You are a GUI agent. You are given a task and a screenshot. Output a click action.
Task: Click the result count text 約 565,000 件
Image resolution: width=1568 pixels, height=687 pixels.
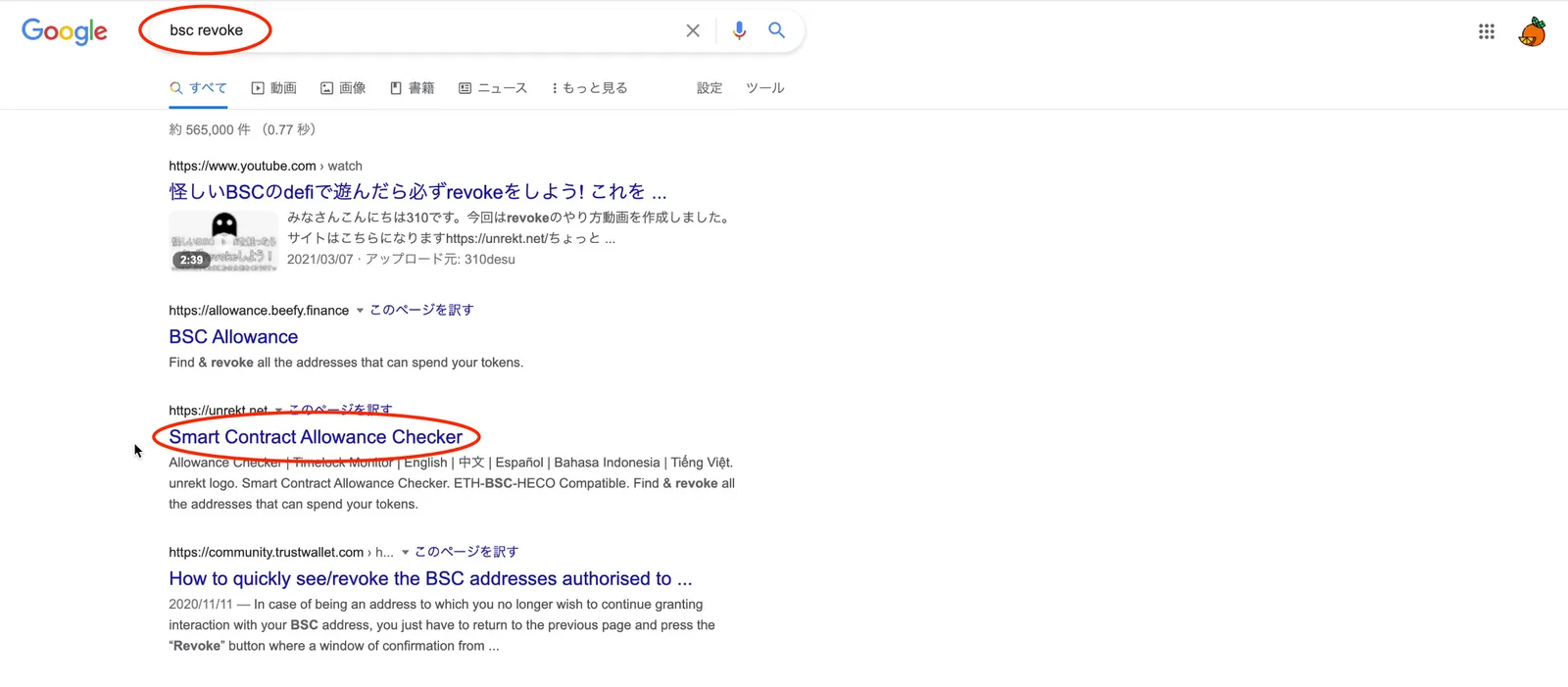coord(210,129)
